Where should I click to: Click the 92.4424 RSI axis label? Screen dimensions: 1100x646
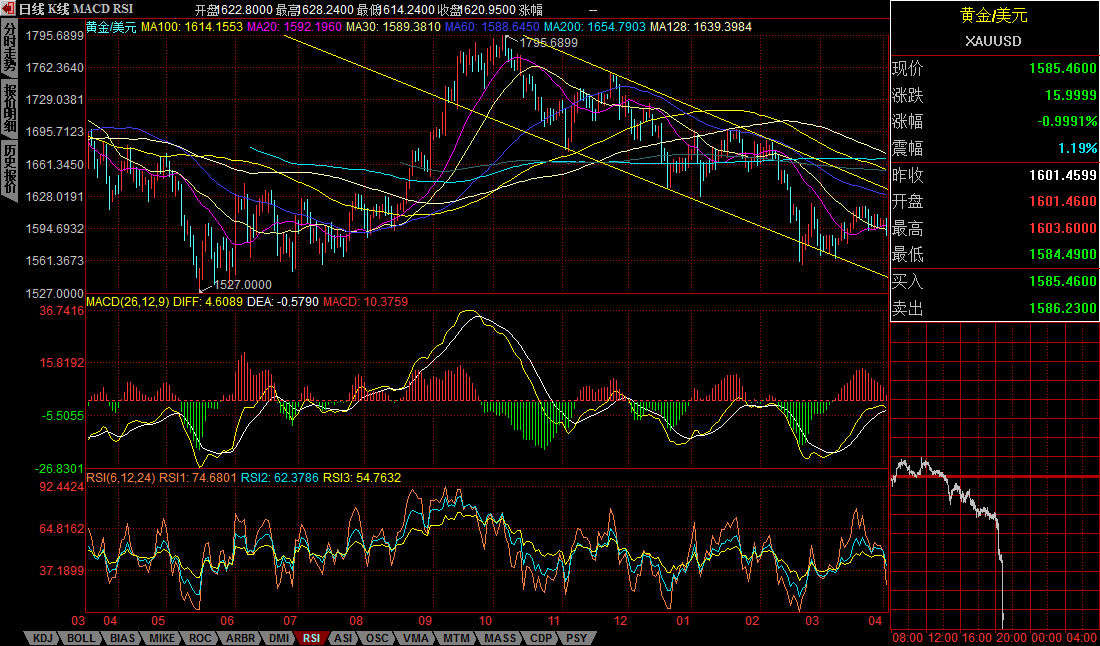(x=60, y=486)
